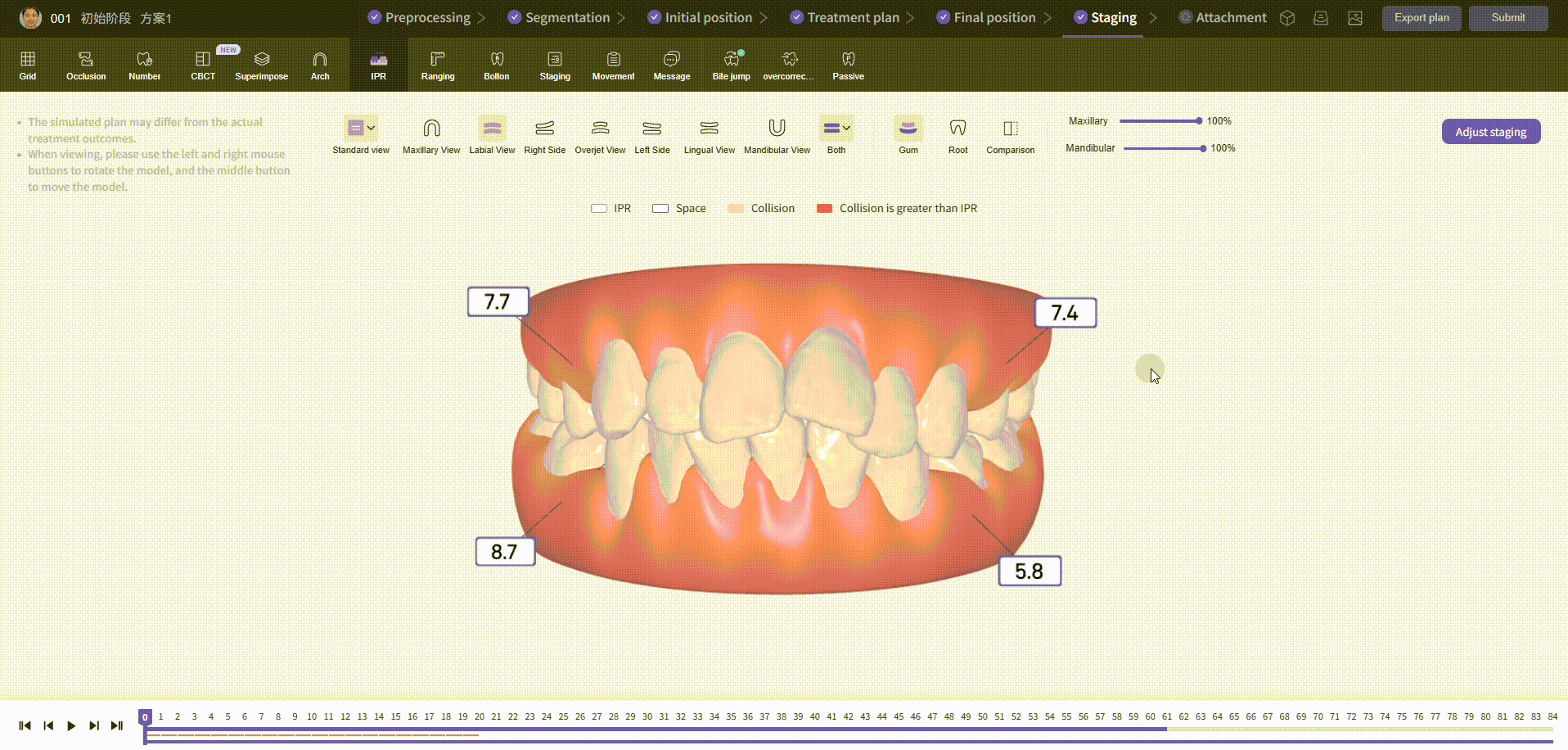This screenshot has height=750, width=1568.
Task: Go to the Segmentation step
Action: click(559, 17)
